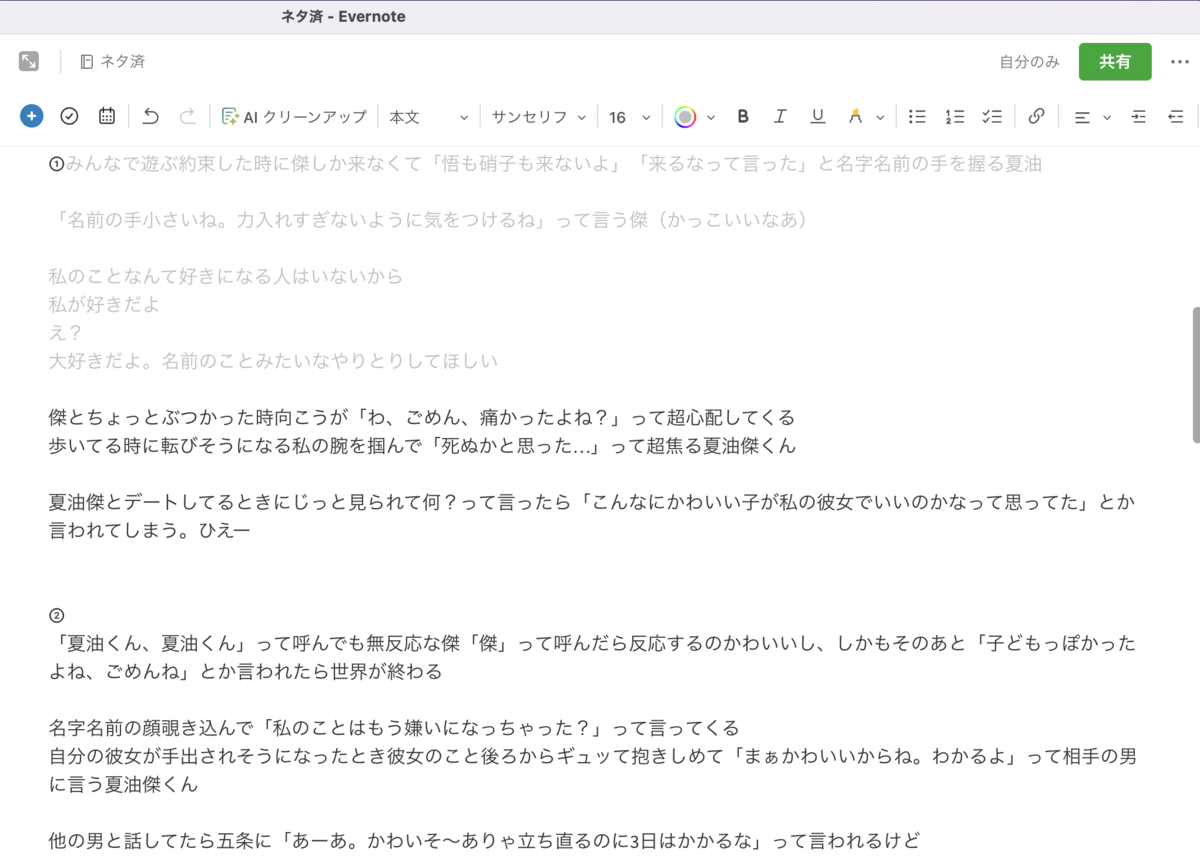Click the line starting 歩いてる時に転びそうになる
Viewport: 1200px width, 862px height.
(422, 446)
